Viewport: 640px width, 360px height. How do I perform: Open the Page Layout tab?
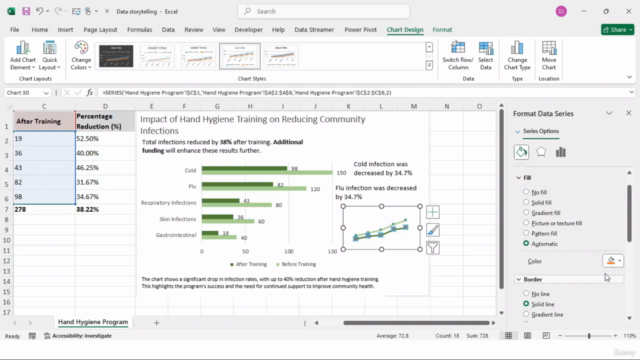(100, 30)
